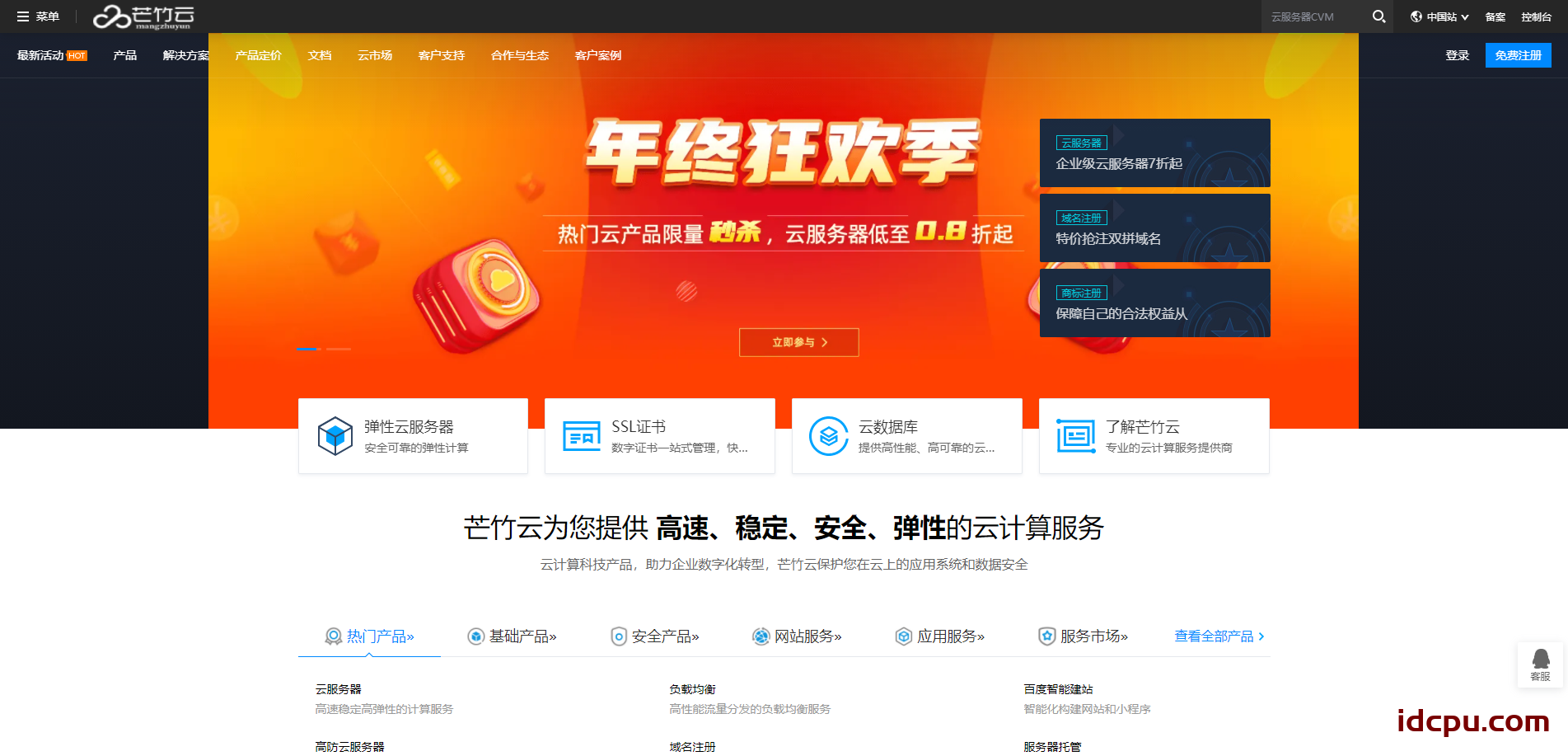Click the 云服务器 tag on promo card
This screenshot has width=1568, height=756.
click(x=1081, y=143)
